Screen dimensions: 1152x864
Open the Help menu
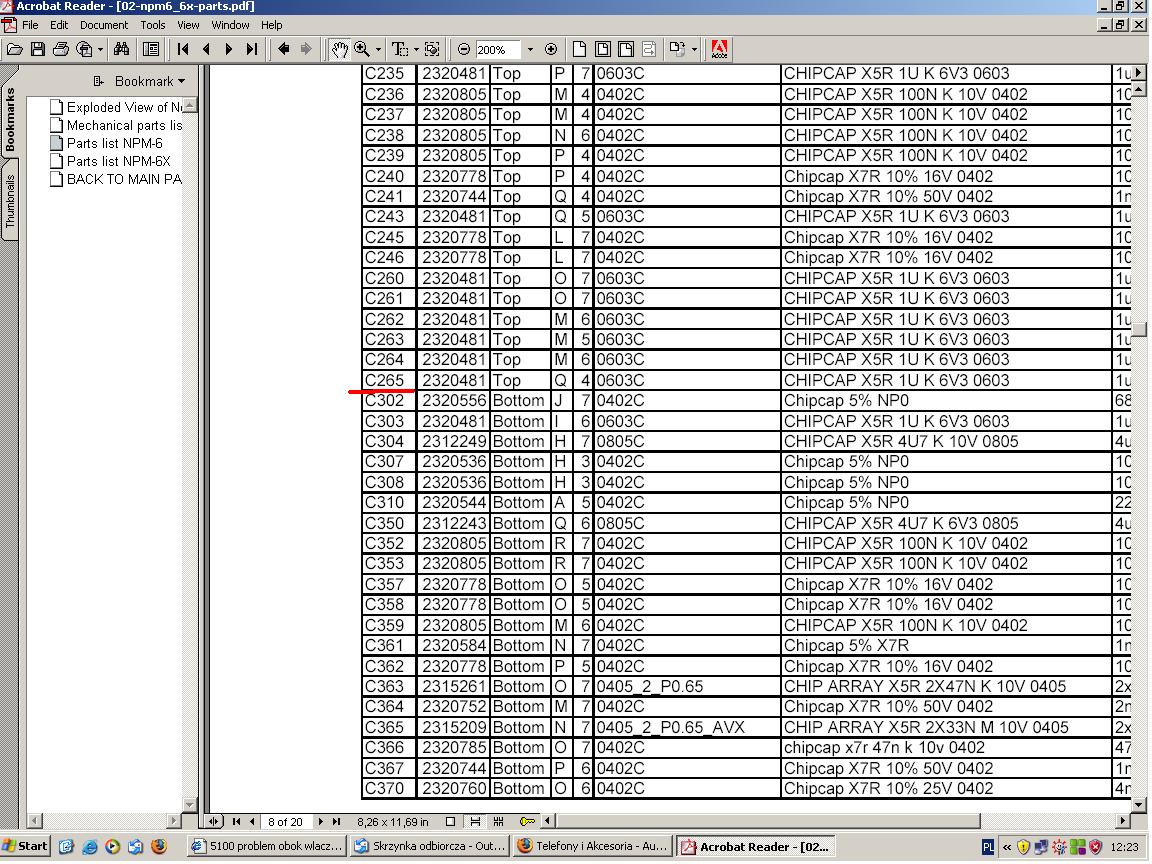[x=272, y=25]
